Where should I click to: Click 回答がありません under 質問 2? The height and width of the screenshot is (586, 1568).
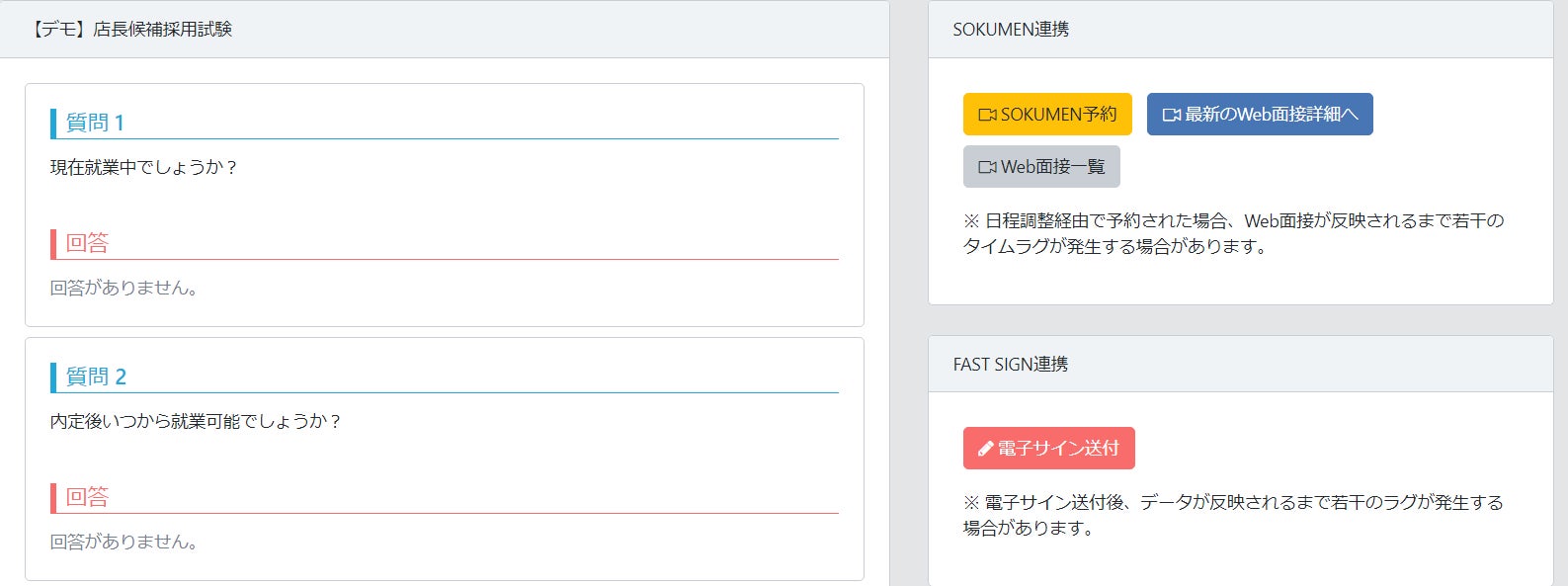tap(124, 543)
